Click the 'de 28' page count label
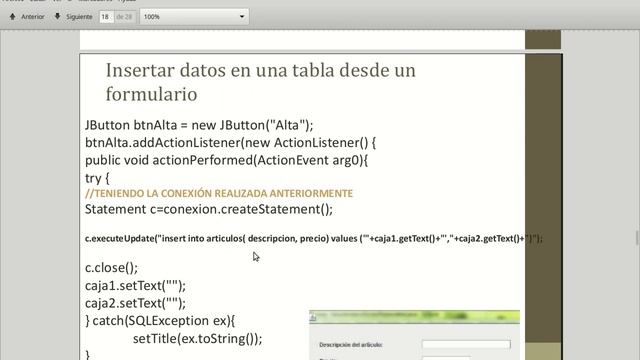Viewport: 640px width, 360px height. 124,17
